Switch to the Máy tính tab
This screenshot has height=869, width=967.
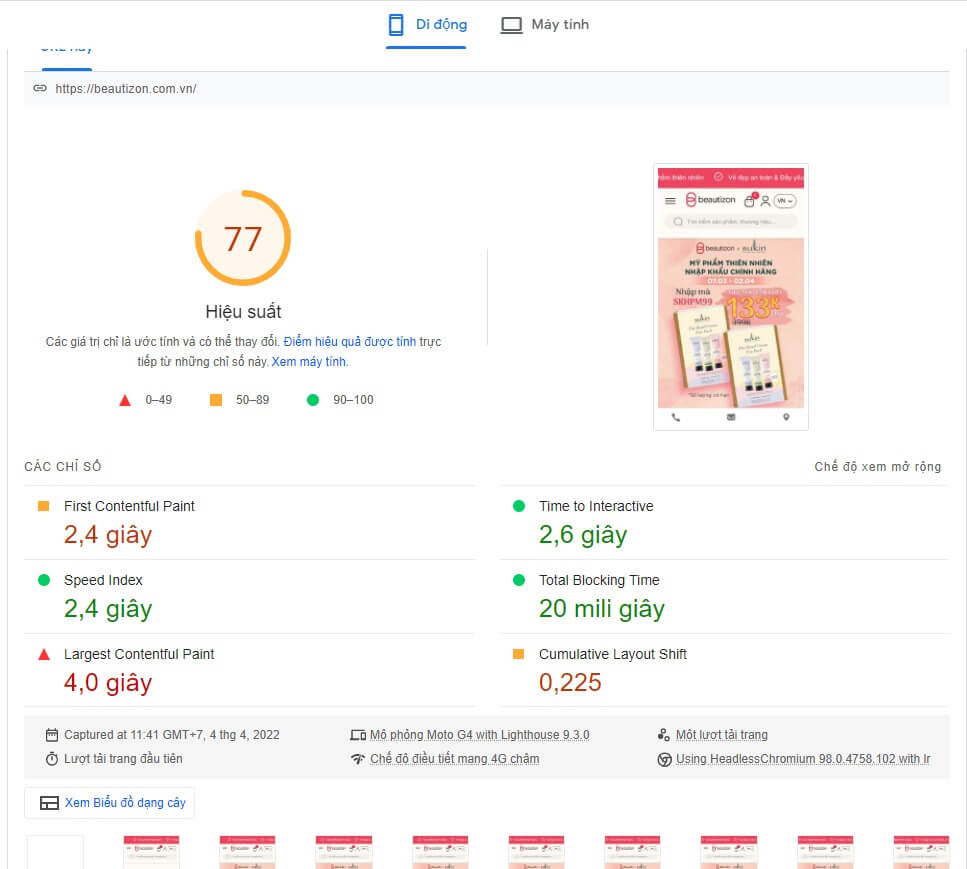point(559,25)
